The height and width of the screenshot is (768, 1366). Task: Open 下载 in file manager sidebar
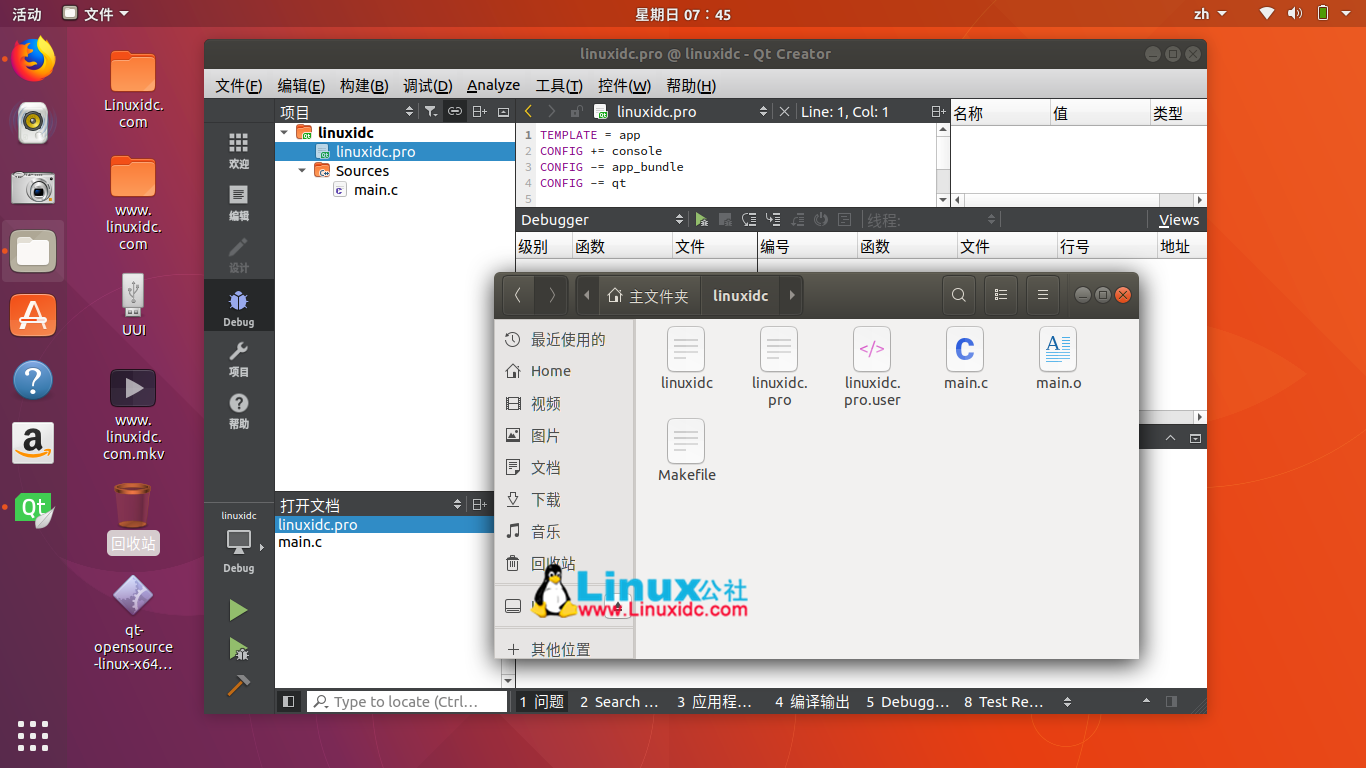point(565,499)
